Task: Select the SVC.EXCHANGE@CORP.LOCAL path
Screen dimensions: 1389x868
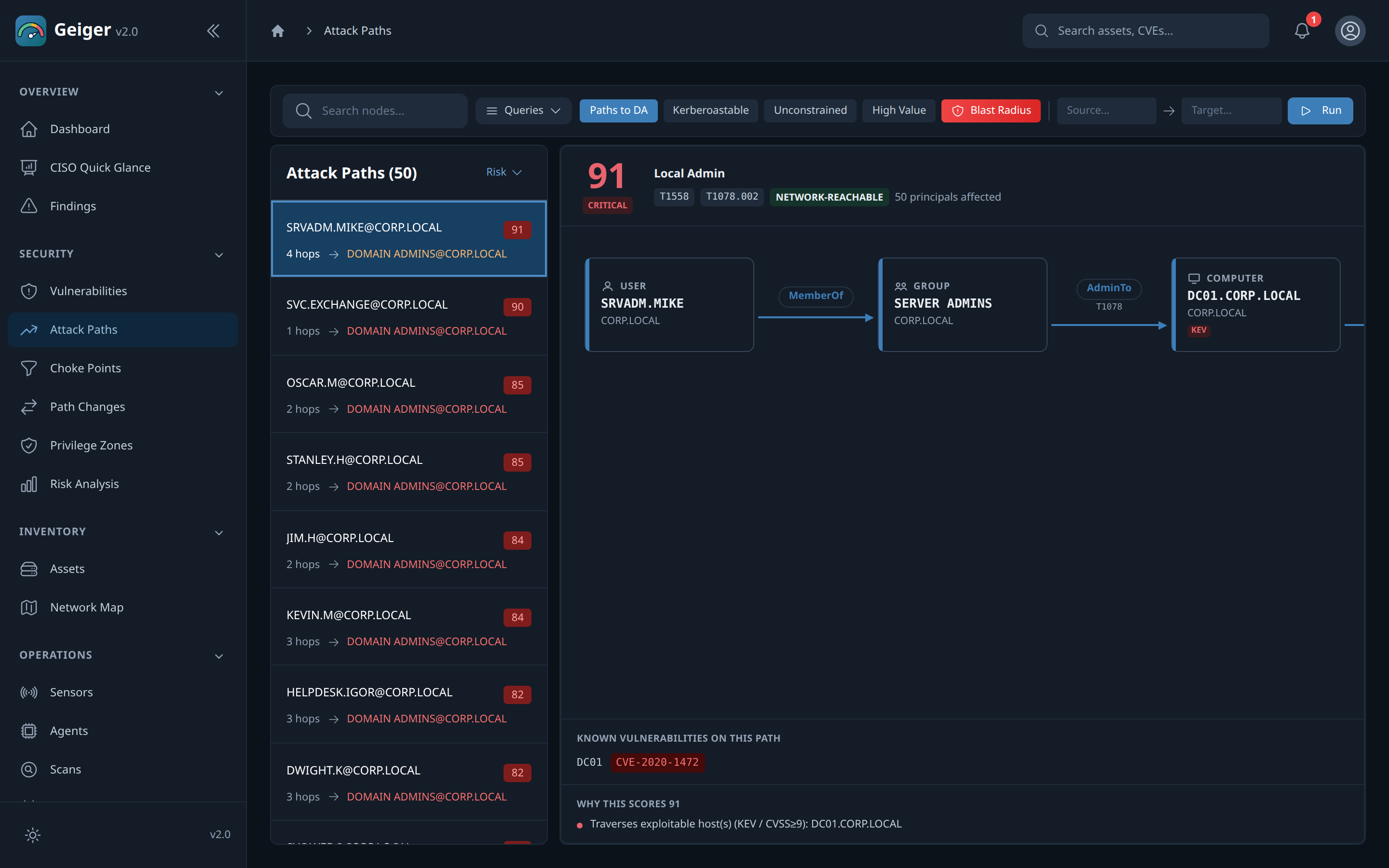Action: [409, 317]
